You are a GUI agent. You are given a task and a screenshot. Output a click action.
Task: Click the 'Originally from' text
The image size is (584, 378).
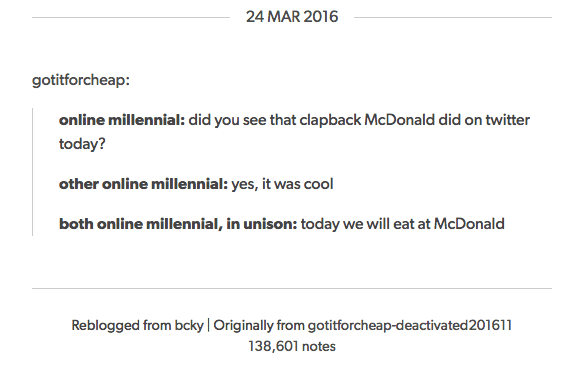(259, 325)
